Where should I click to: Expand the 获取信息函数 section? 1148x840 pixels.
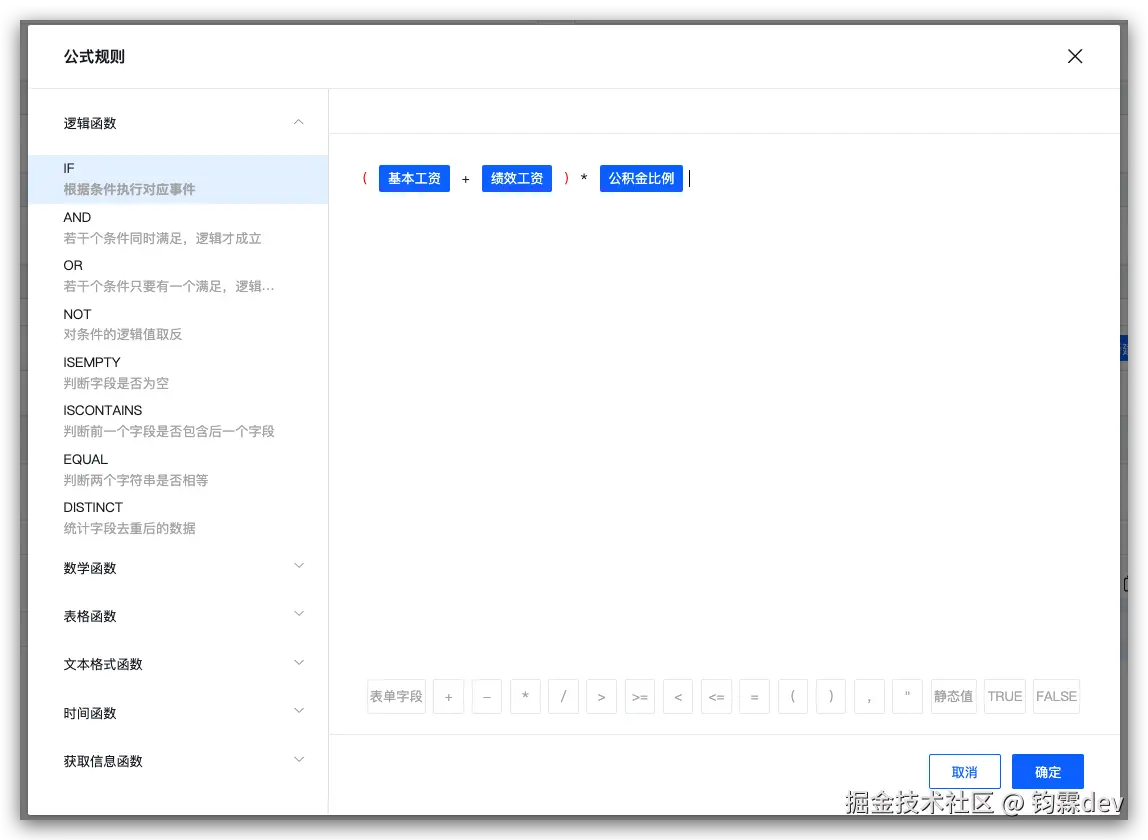pos(299,759)
